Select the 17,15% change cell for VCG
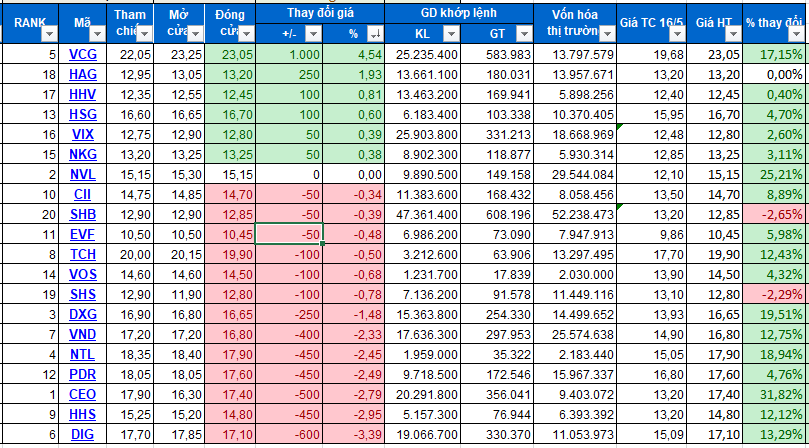 pos(776,54)
